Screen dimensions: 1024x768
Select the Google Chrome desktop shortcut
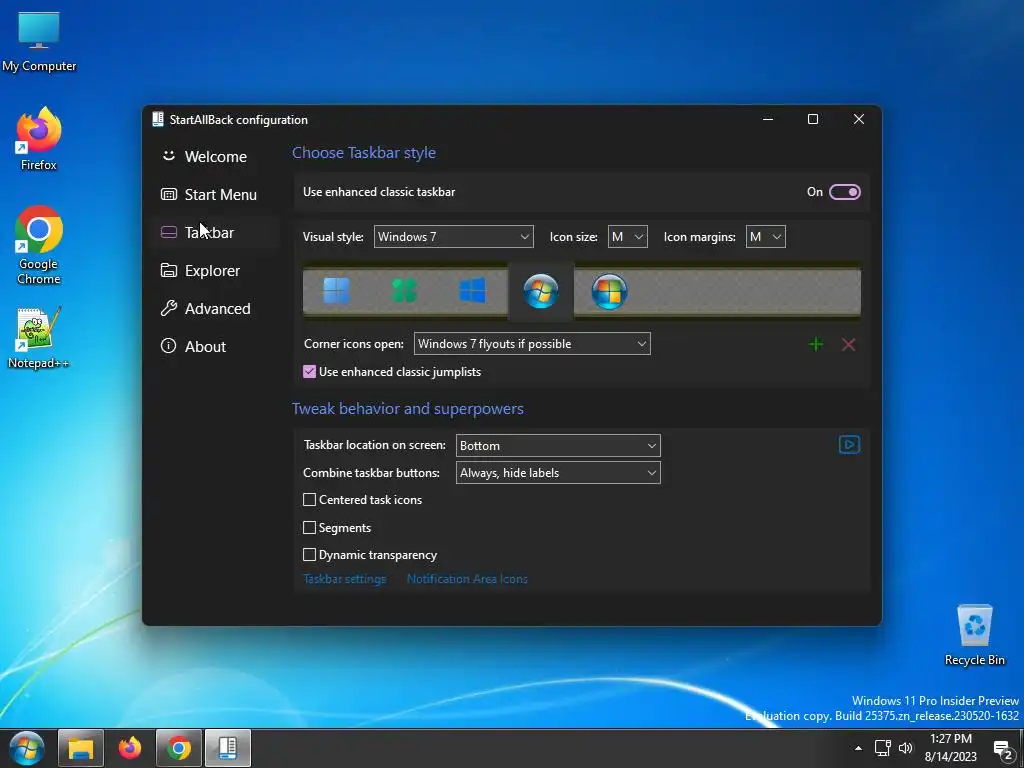coord(39,246)
